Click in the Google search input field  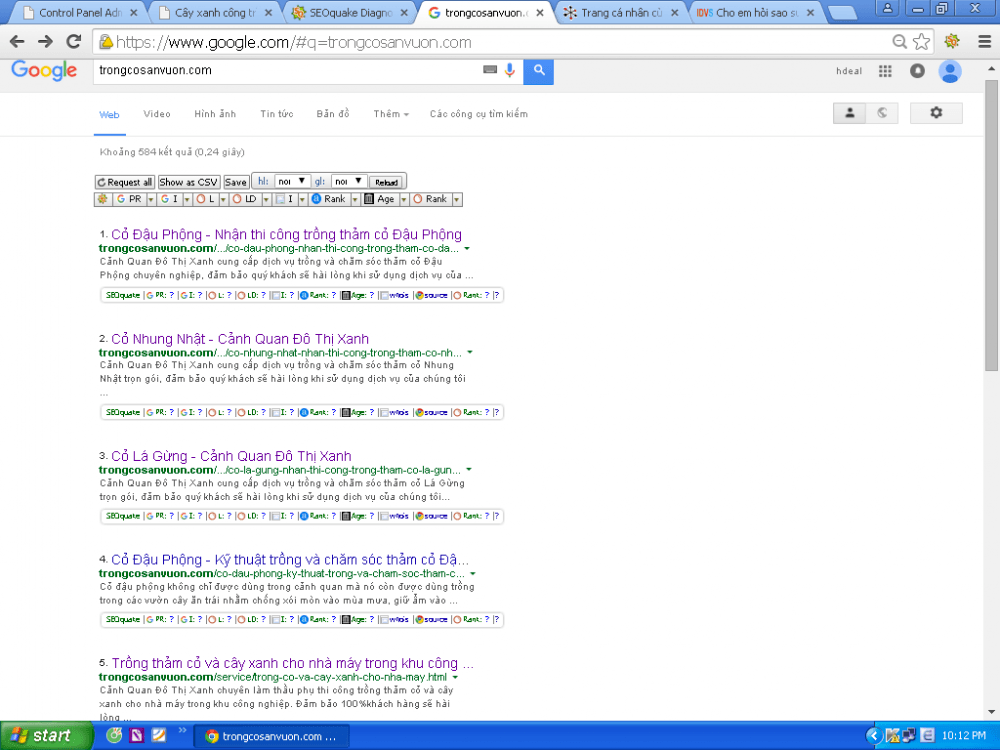click(x=287, y=70)
